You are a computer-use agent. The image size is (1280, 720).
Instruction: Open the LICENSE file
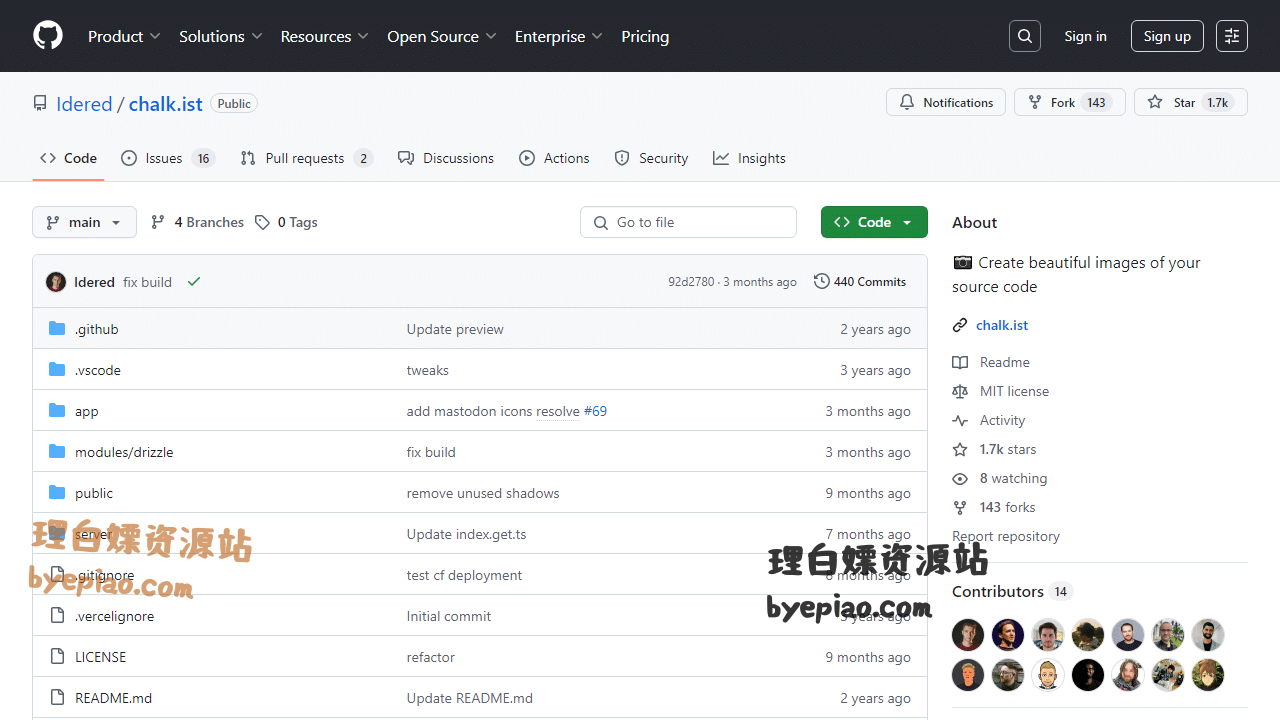point(101,657)
